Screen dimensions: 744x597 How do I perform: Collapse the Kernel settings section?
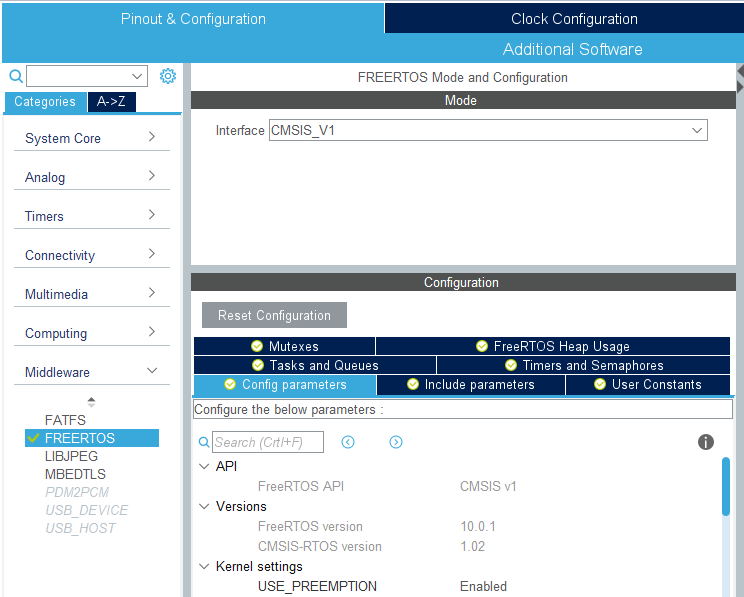pos(204,567)
